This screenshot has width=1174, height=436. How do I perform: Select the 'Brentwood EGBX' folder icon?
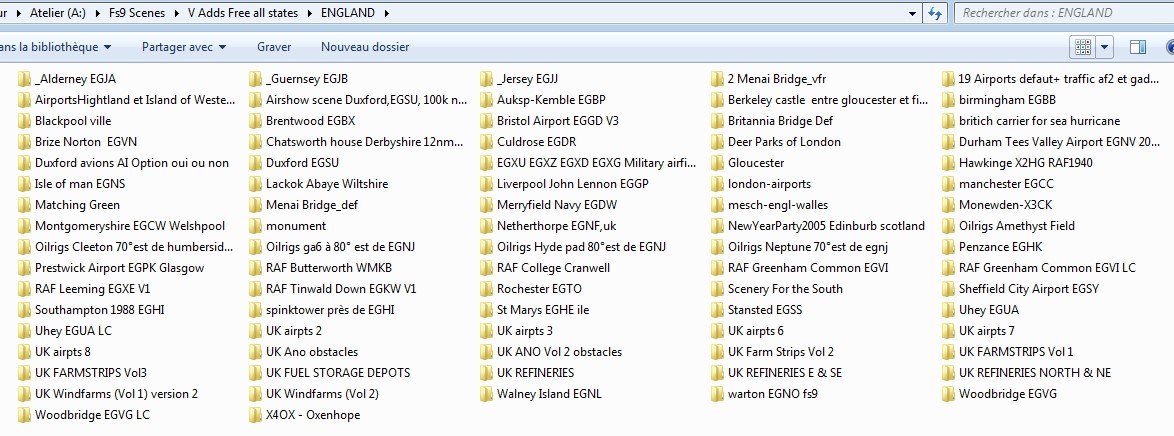[x=255, y=121]
